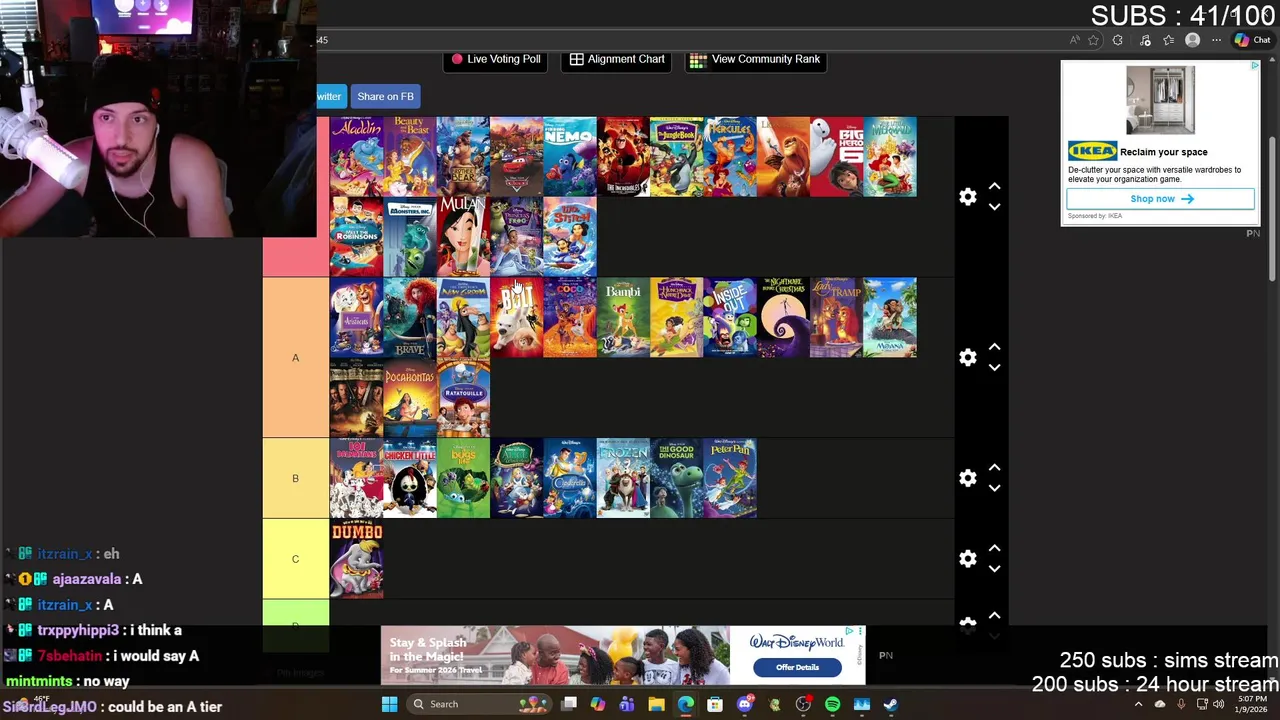The width and height of the screenshot is (1280, 720).
Task: Open Copilot Chat in browser toolbar
Action: (1254, 40)
